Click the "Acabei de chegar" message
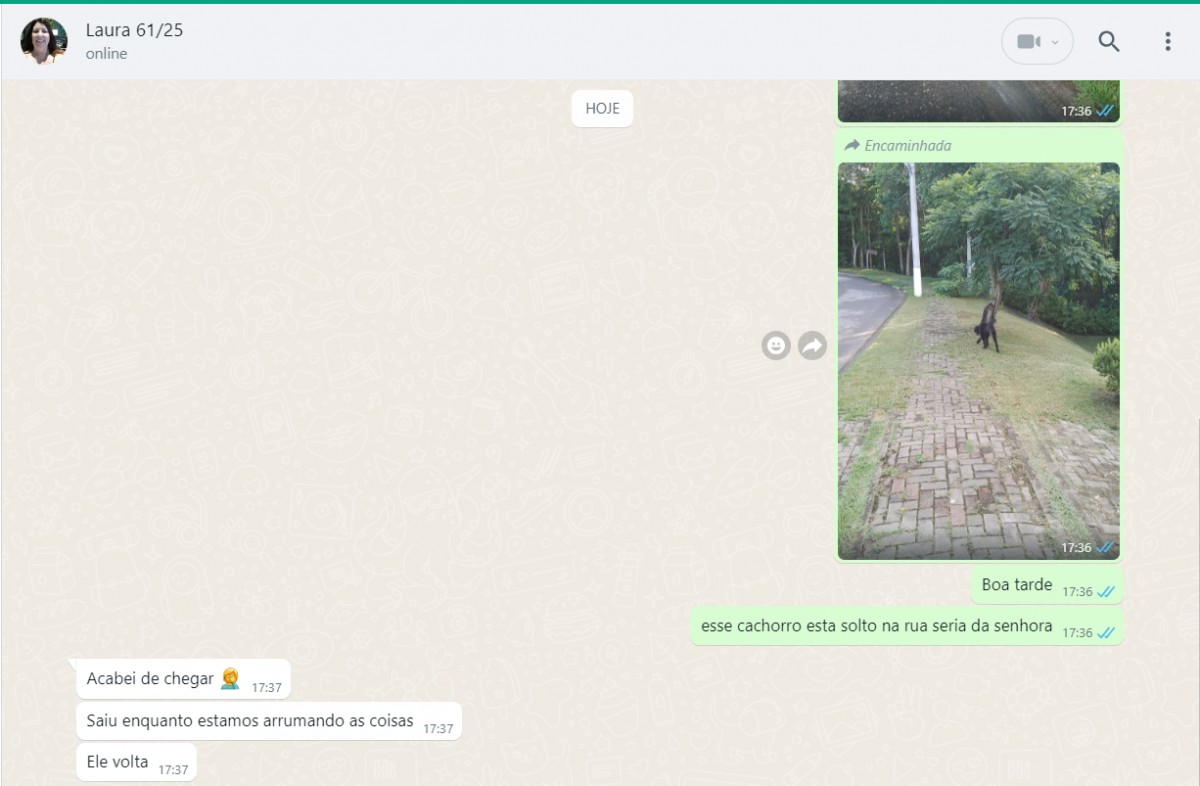Viewport: 1200px width, 786px height. pyautogui.click(x=150, y=679)
